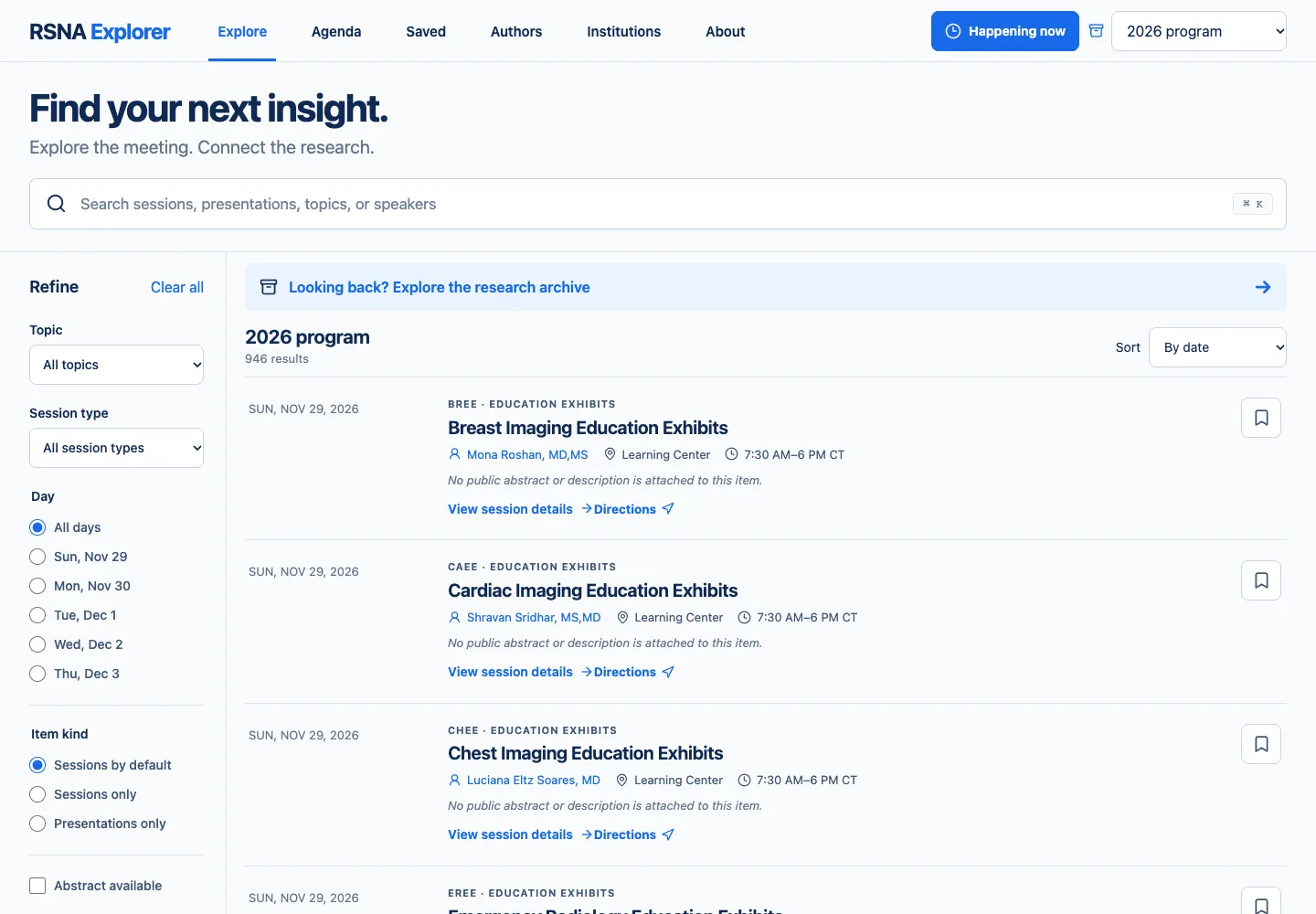The width and height of the screenshot is (1316, 914).
Task: Click the clock icon in the Cardiac Imaging row
Action: click(744, 617)
